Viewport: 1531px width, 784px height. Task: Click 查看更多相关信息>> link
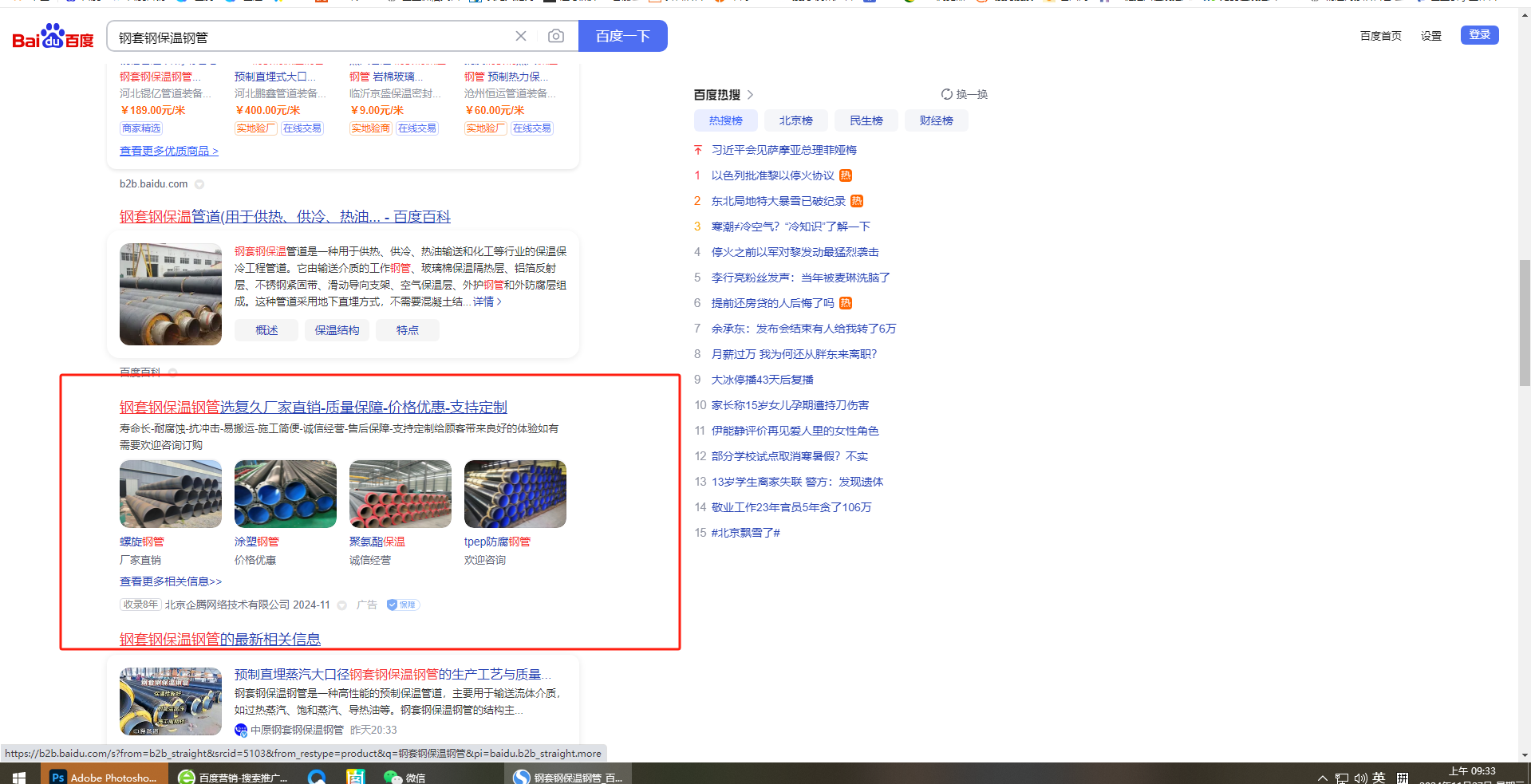click(x=171, y=581)
